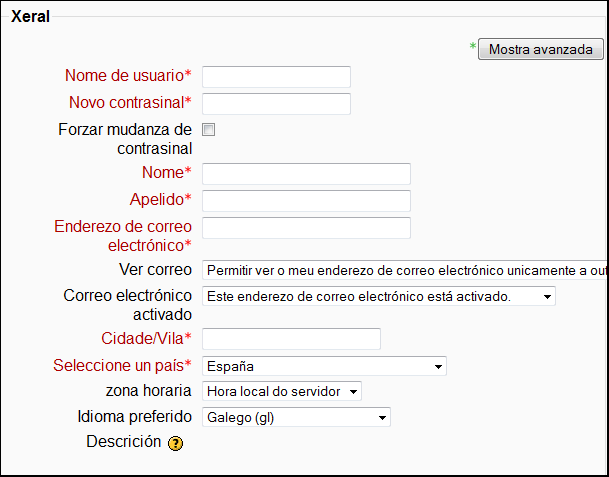
Task: Toggle the Forzar mudanza de contrasinal checkbox
Action: pyautogui.click(x=209, y=130)
